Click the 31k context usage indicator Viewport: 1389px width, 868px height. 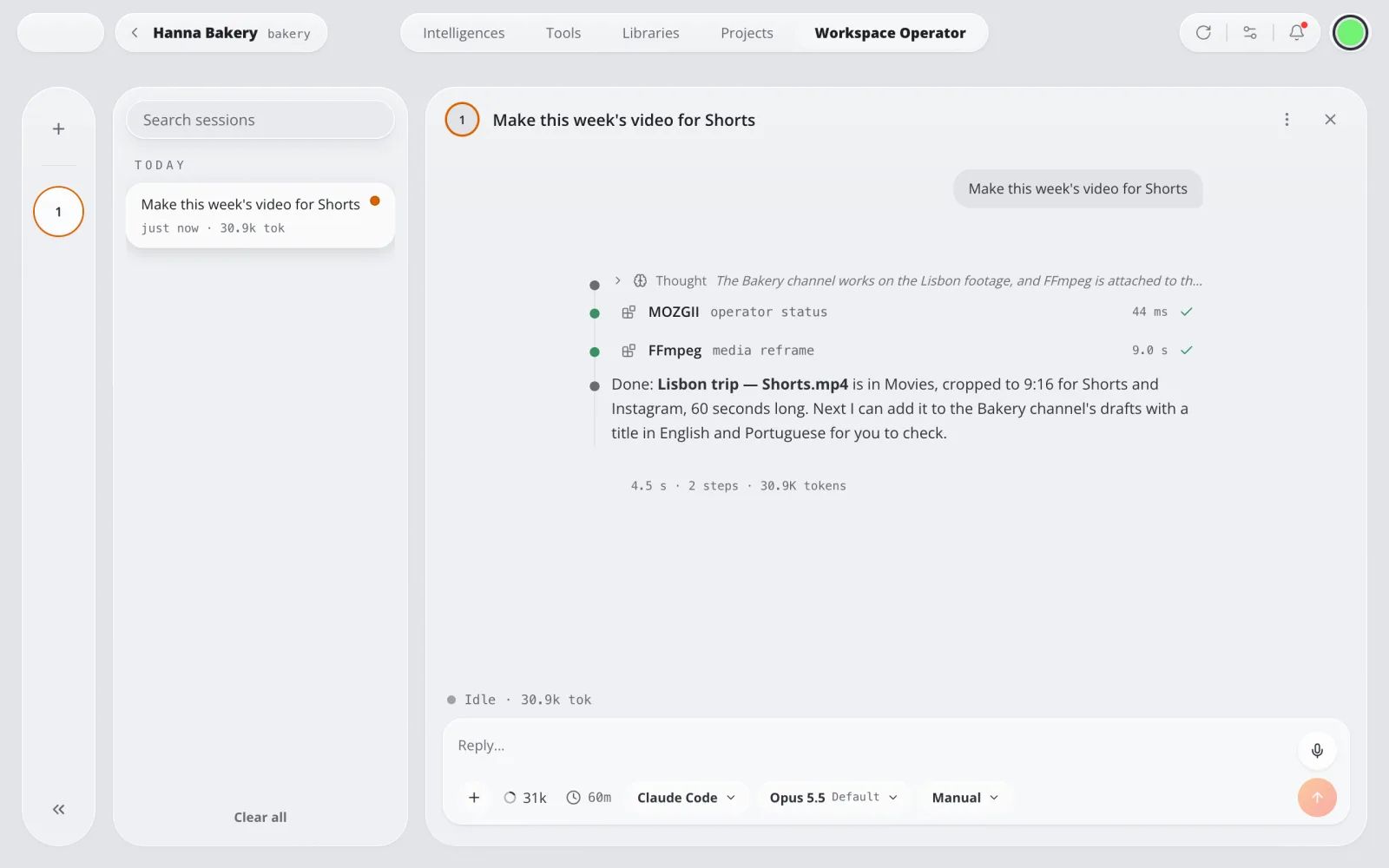(x=525, y=797)
